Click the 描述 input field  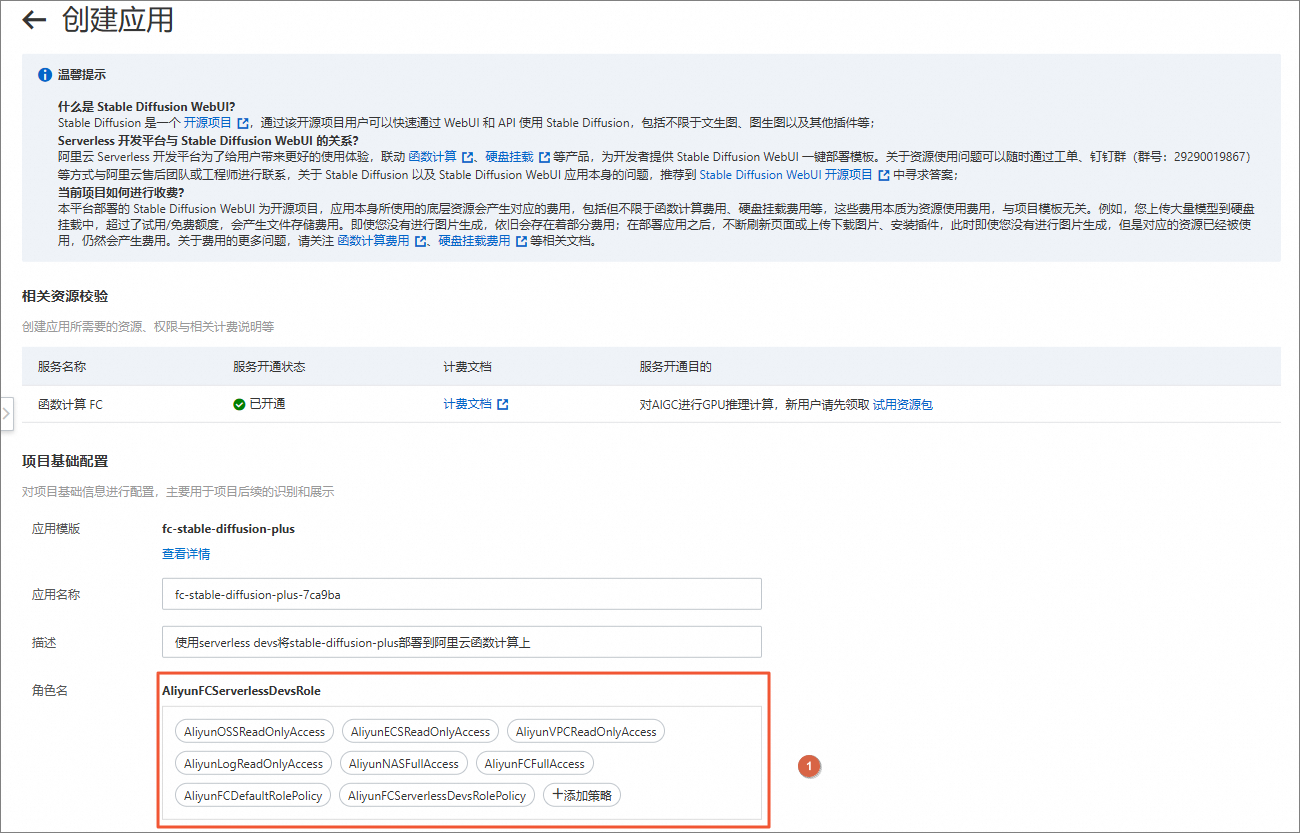[x=461, y=641]
